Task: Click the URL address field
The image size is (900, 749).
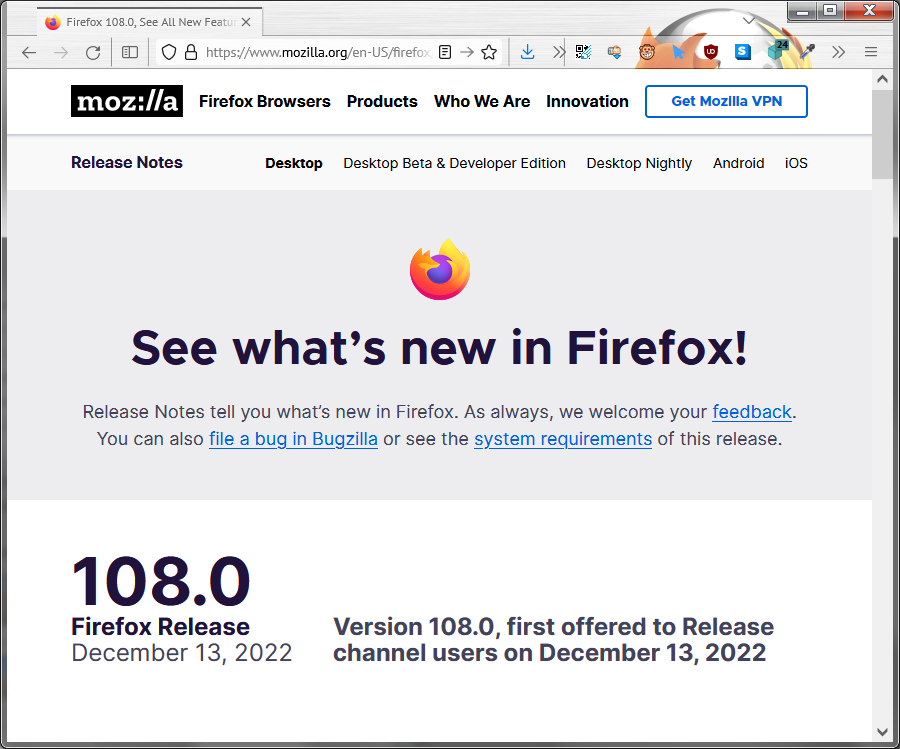Action: pos(317,52)
